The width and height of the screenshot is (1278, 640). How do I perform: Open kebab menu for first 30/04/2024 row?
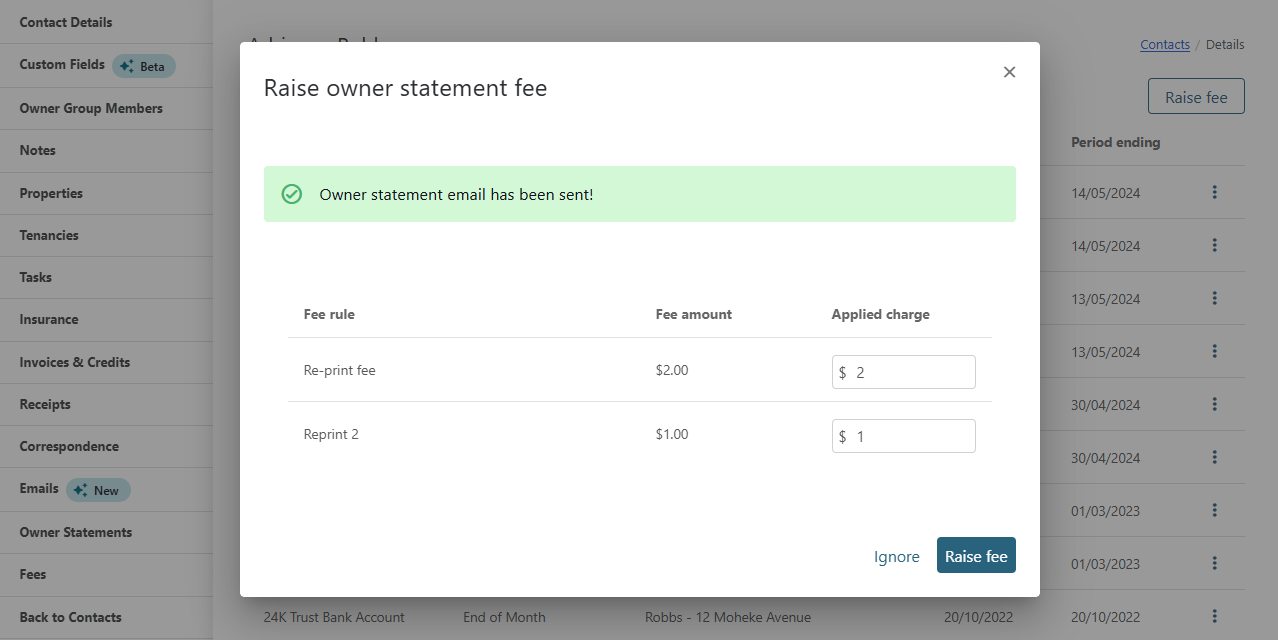coord(1214,404)
